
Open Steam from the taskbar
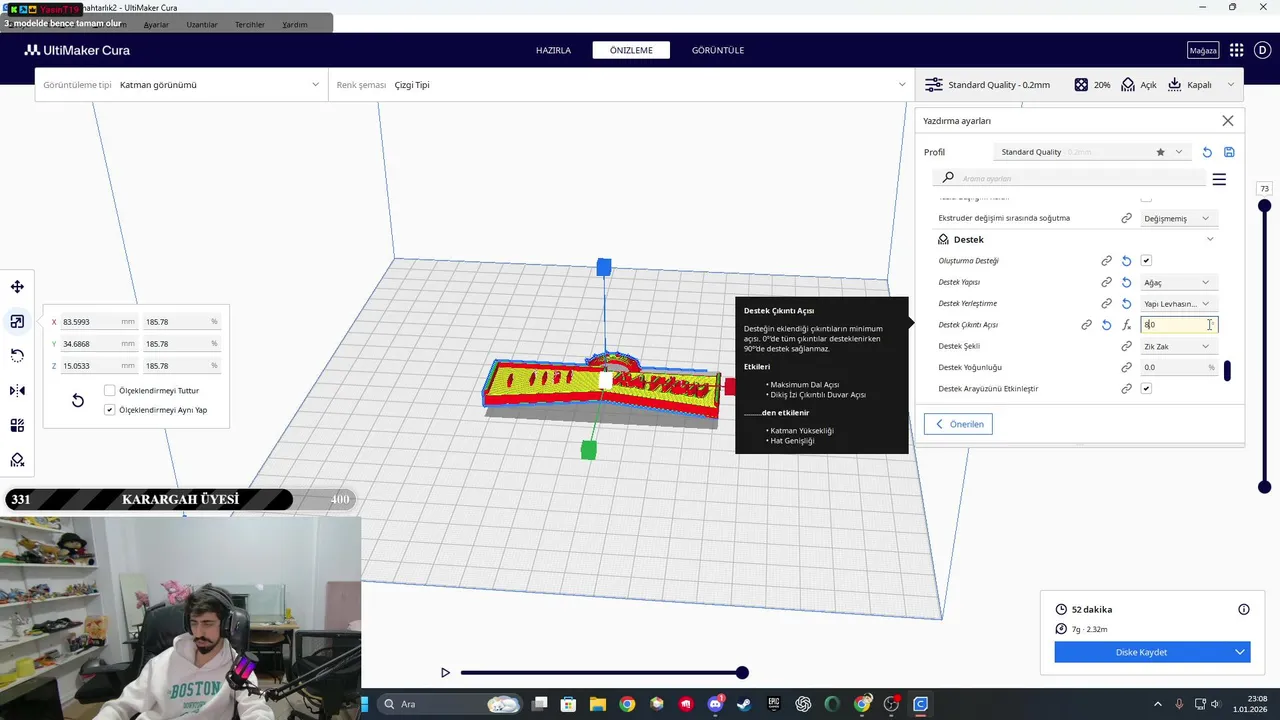[743, 704]
